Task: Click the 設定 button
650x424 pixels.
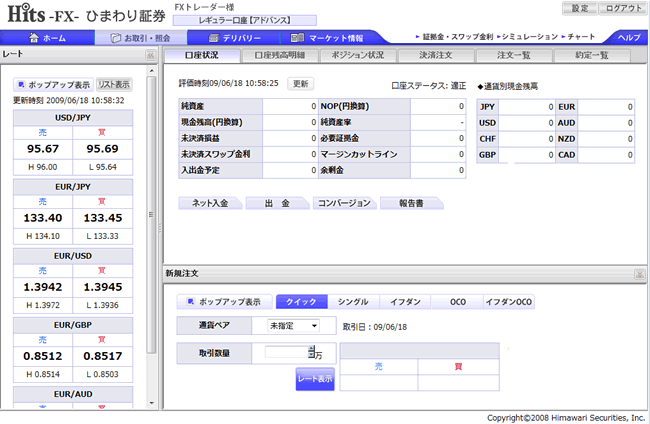Action: tap(580, 8)
